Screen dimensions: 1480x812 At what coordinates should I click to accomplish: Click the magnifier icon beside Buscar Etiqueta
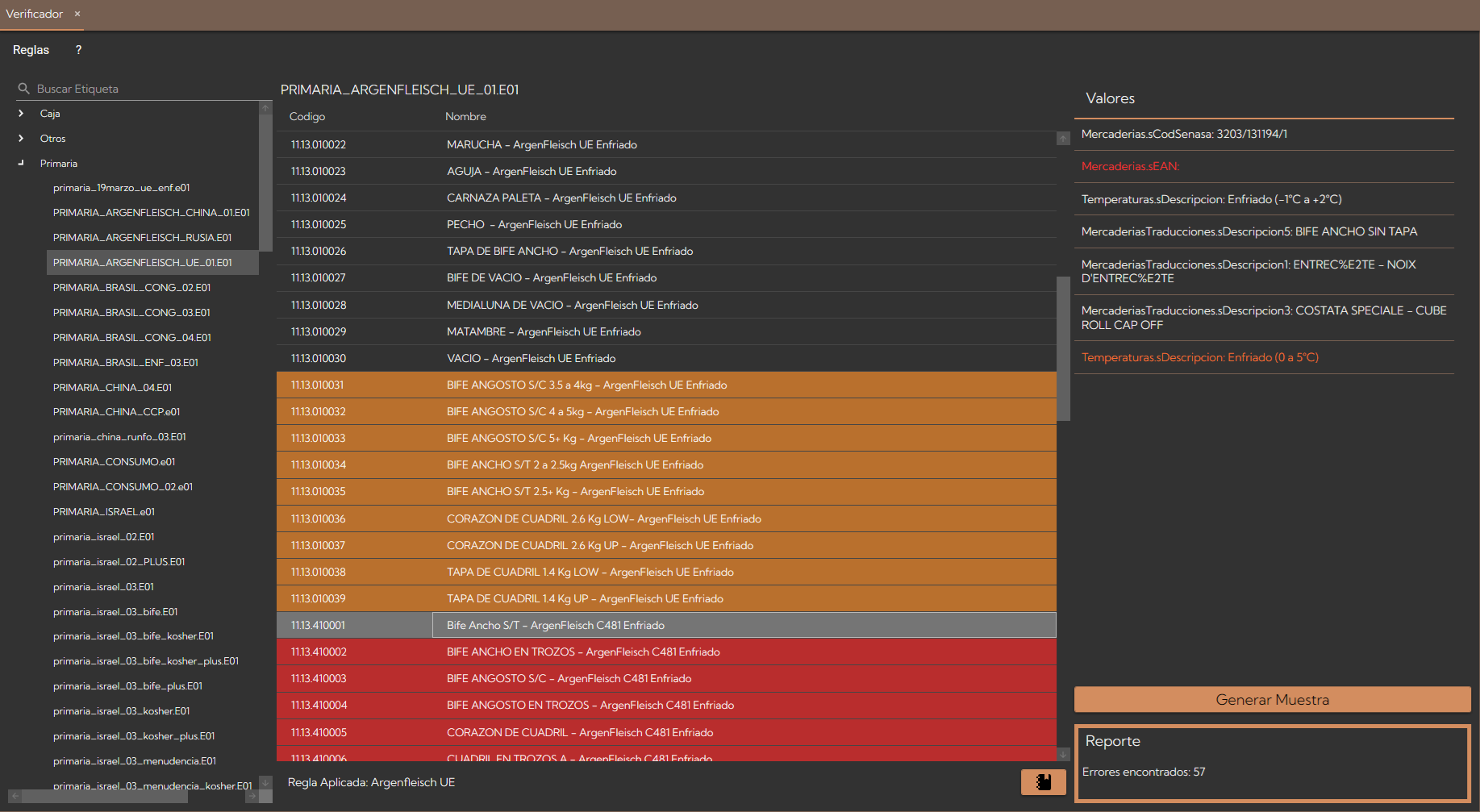24,89
